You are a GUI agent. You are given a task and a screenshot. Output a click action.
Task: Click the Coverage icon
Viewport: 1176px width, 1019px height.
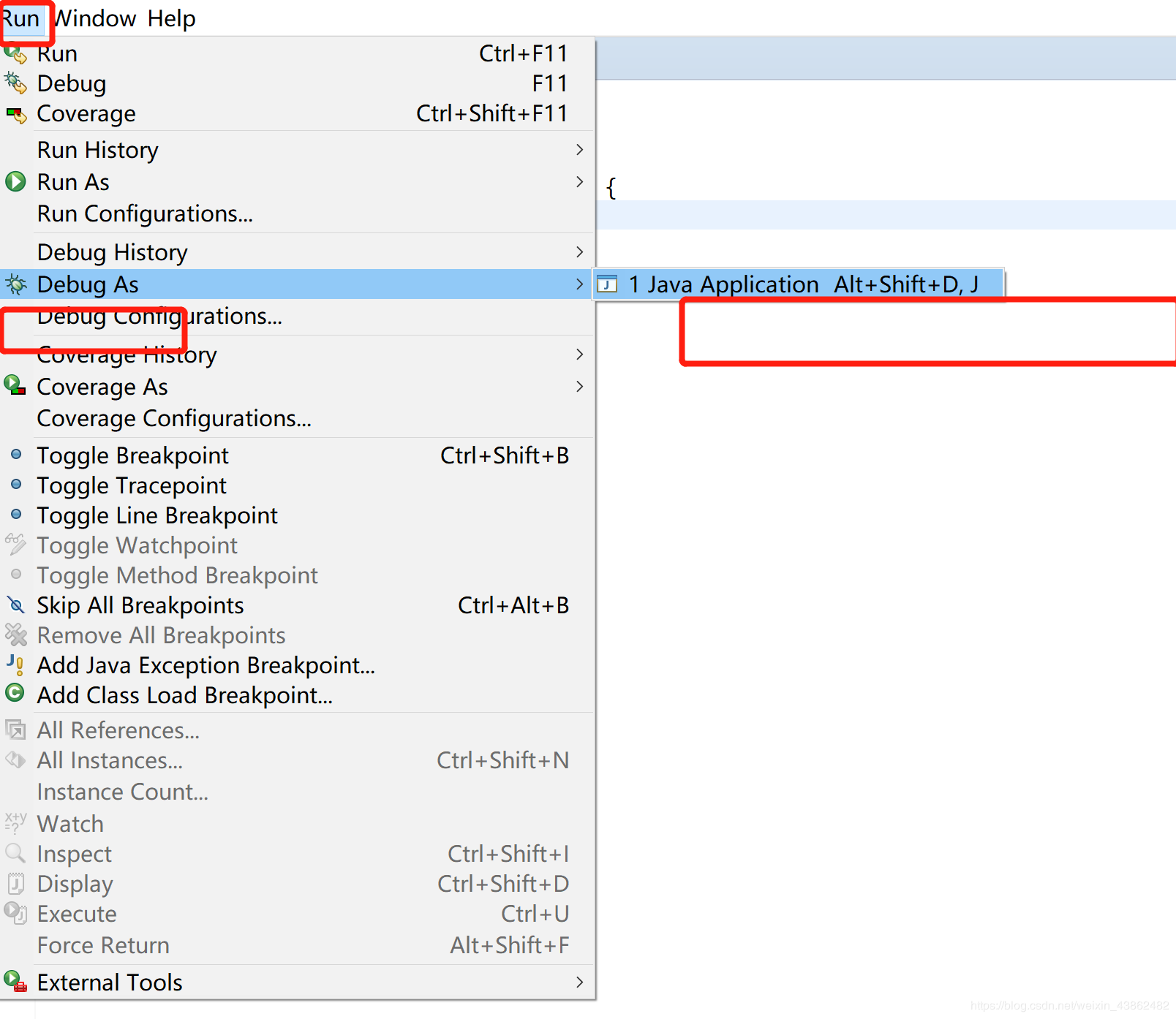pos(16,113)
